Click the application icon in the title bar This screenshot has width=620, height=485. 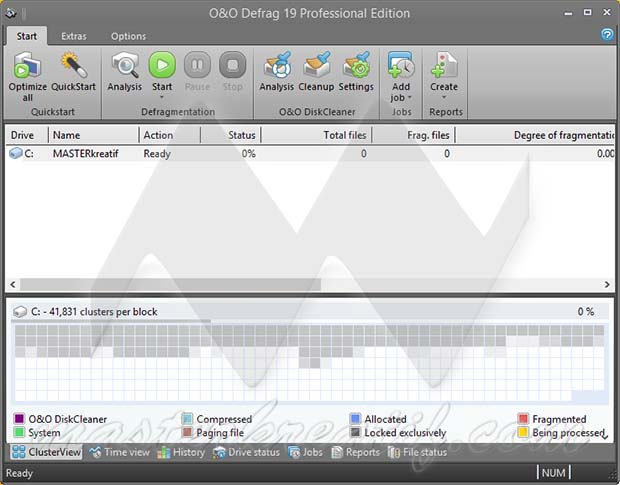11,13
